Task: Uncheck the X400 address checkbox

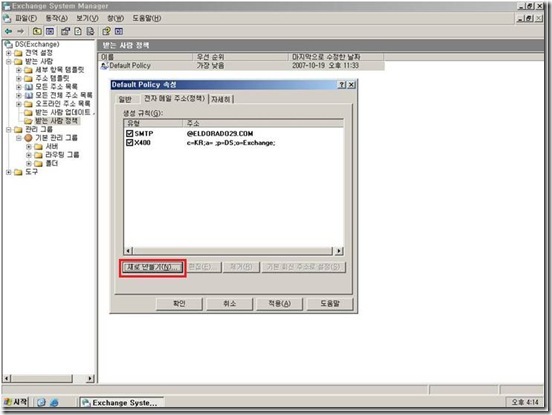Action: (x=129, y=143)
